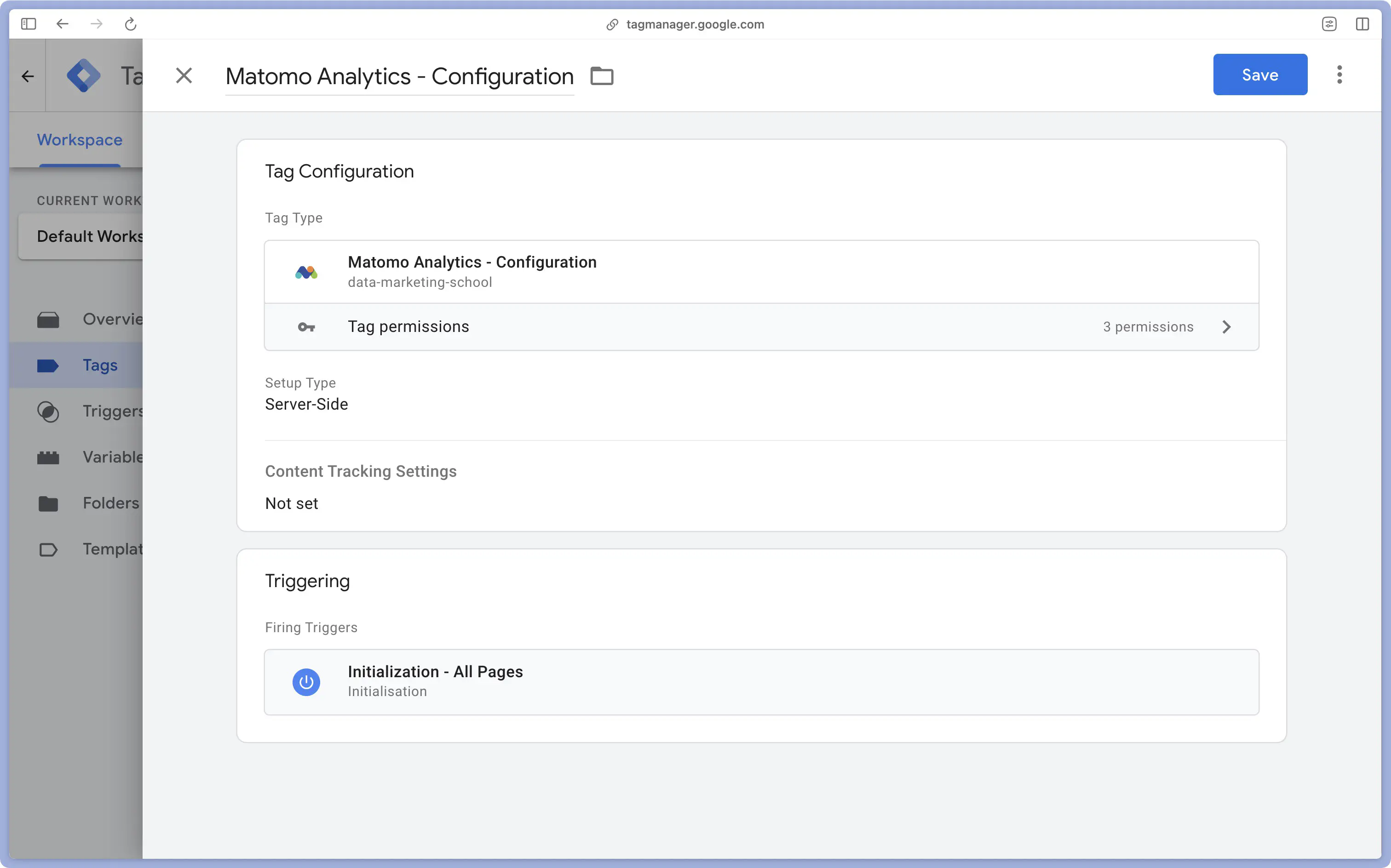This screenshot has height=868, width=1391.
Task: Click the Variables brick icon
Action: pyautogui.click(x=48, y=457)
